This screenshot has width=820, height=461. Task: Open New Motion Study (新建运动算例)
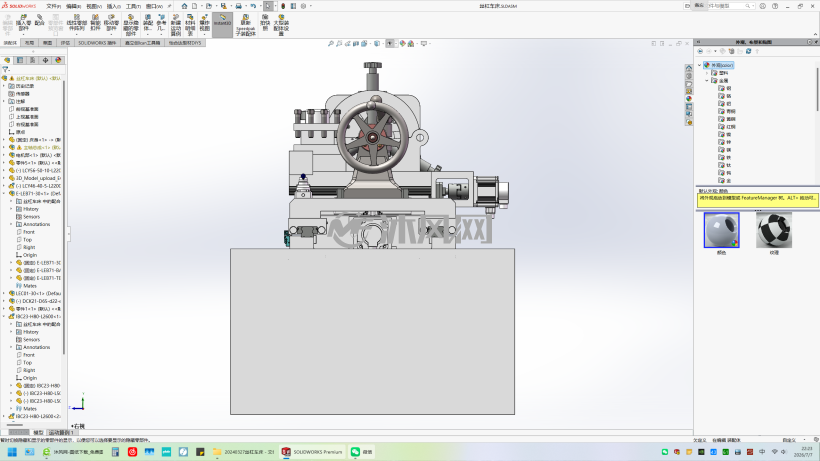[176, 25]
